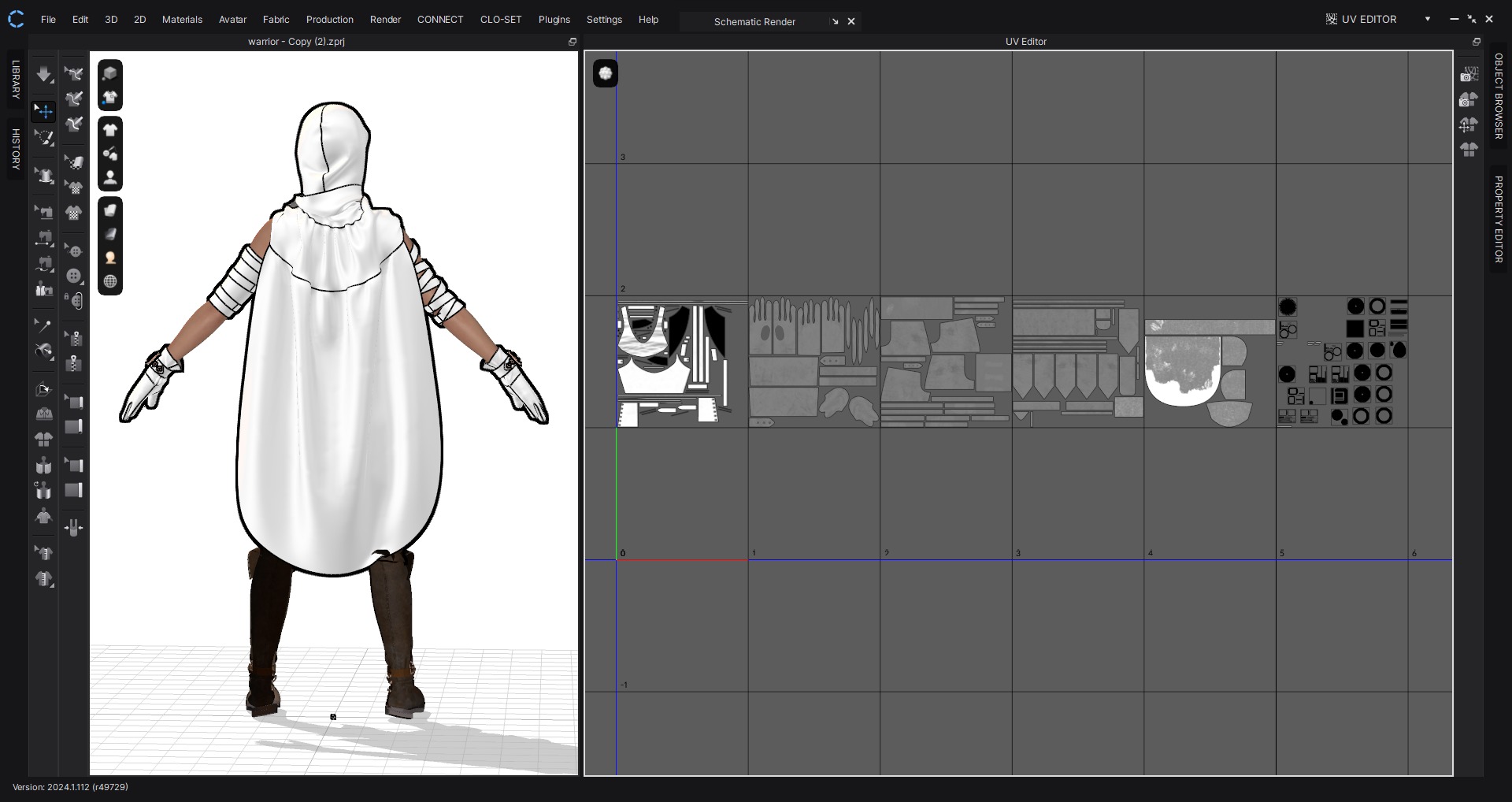
Task: Open the Settings menu
Action: [604, 20]
